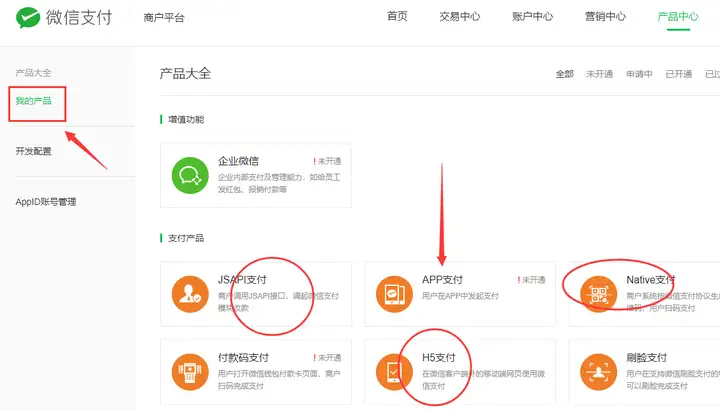Click 未开通 status on 付款码支付 card
The image size is (720, 411).
click(327, 358)
